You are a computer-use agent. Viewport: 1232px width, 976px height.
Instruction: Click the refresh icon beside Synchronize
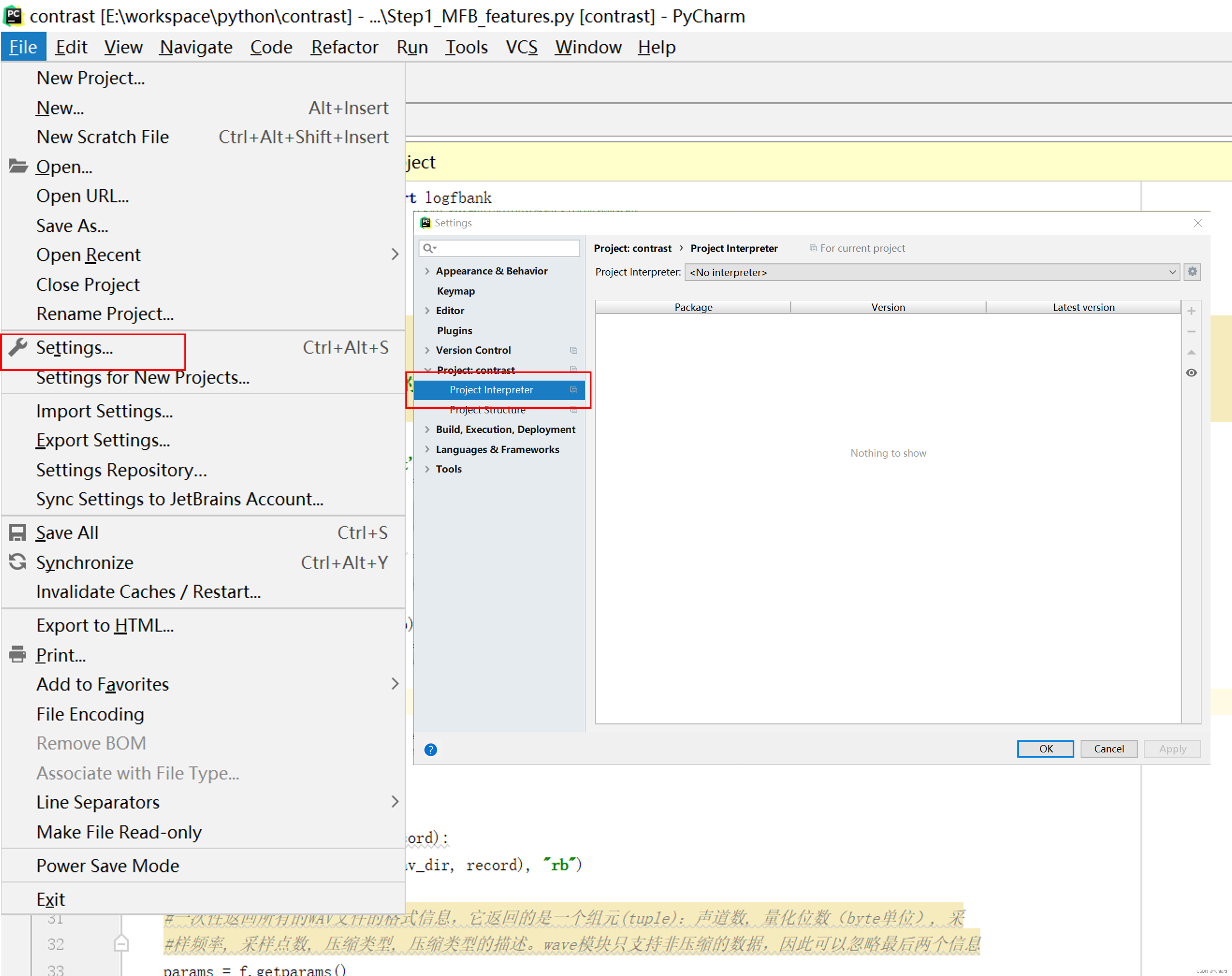[18, 562]
